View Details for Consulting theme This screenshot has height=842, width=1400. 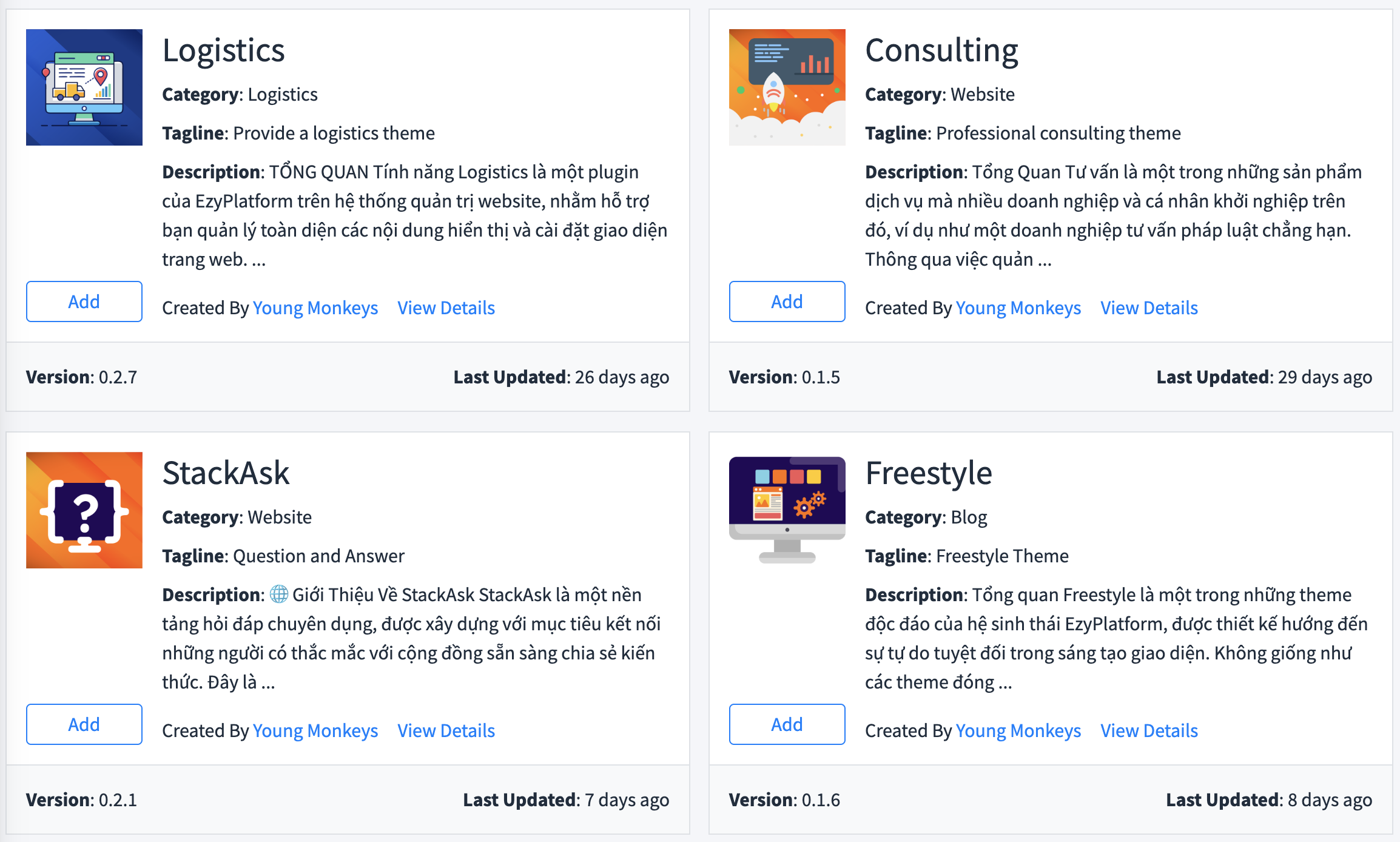[1149, 308]
